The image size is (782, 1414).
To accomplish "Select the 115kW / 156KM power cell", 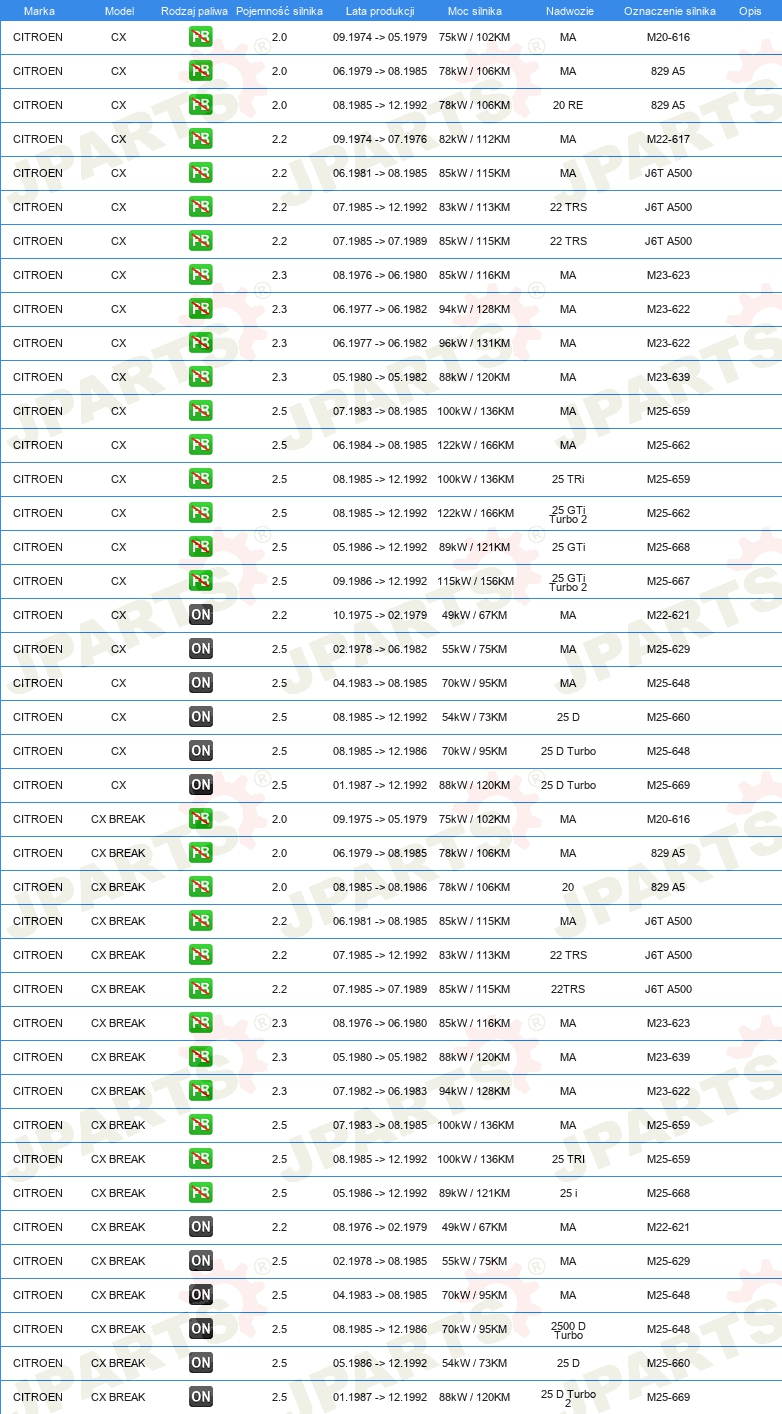I will (x=475, y=581).
